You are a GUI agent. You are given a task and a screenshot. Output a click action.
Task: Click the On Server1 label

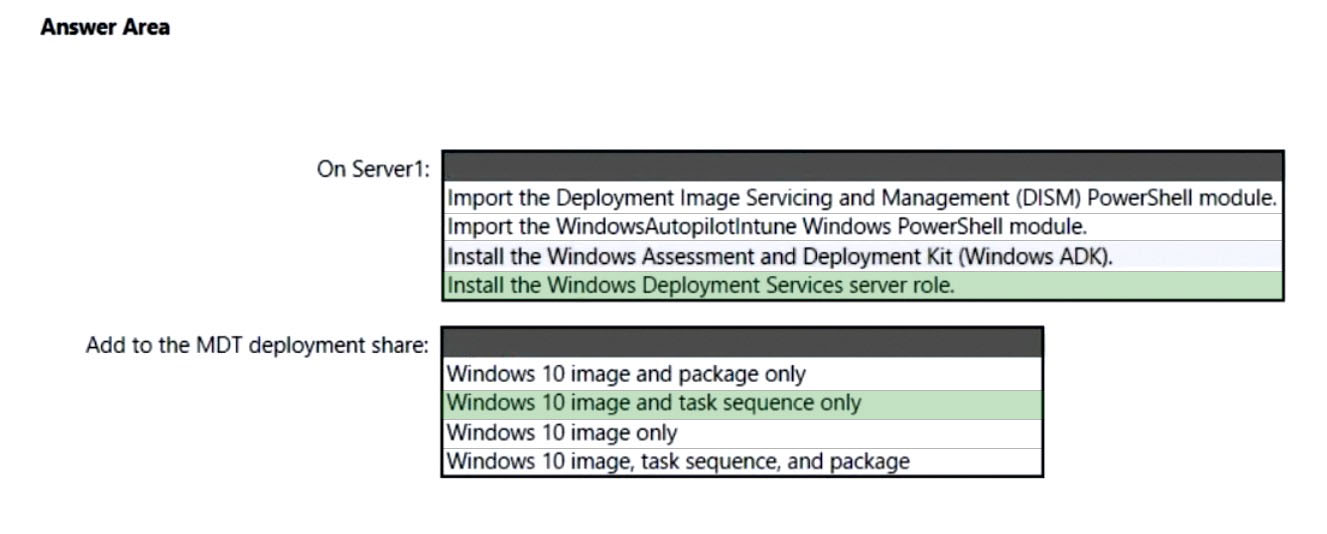coord(373,169)
